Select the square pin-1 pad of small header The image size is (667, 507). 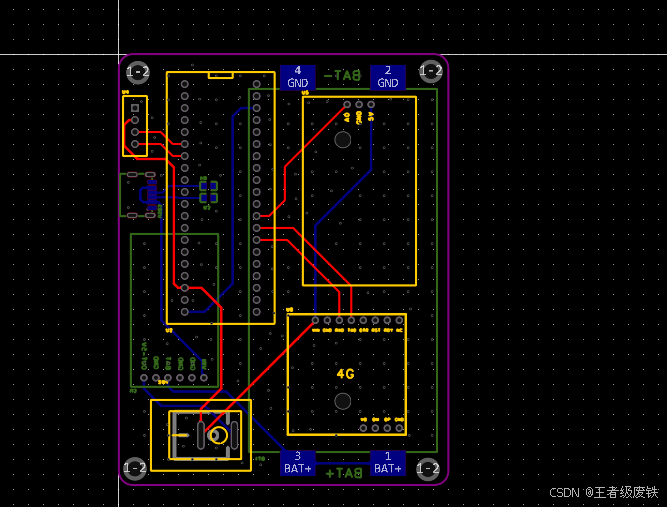point(135,108)
